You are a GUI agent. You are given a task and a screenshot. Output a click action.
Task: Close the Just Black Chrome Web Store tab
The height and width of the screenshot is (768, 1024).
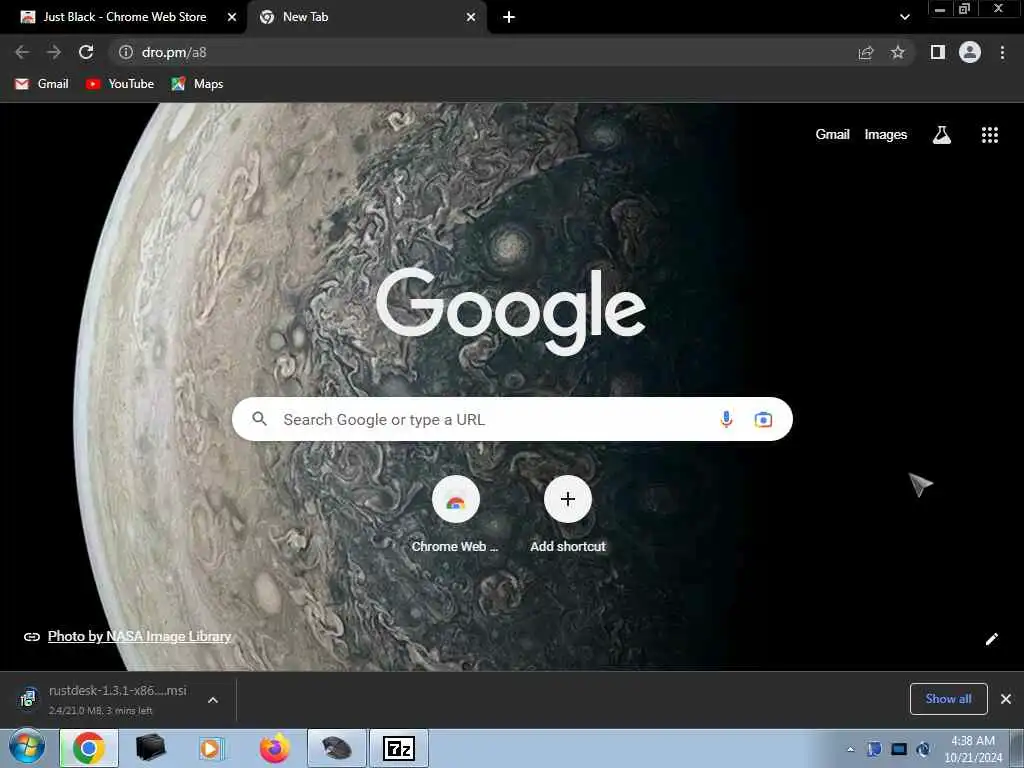click(x=232, y=17)
